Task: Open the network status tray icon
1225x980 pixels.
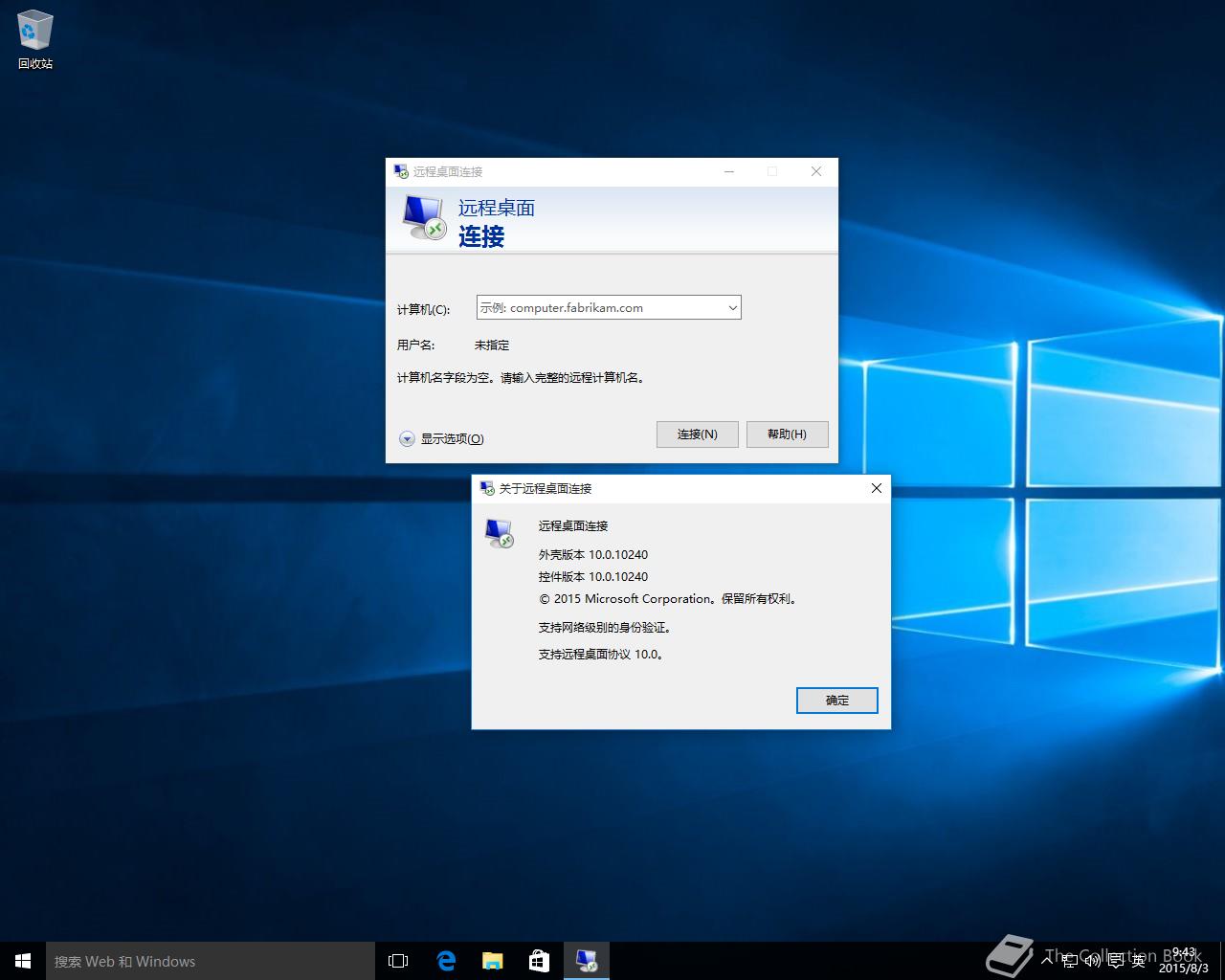Action: click(x=1069, y=960)
